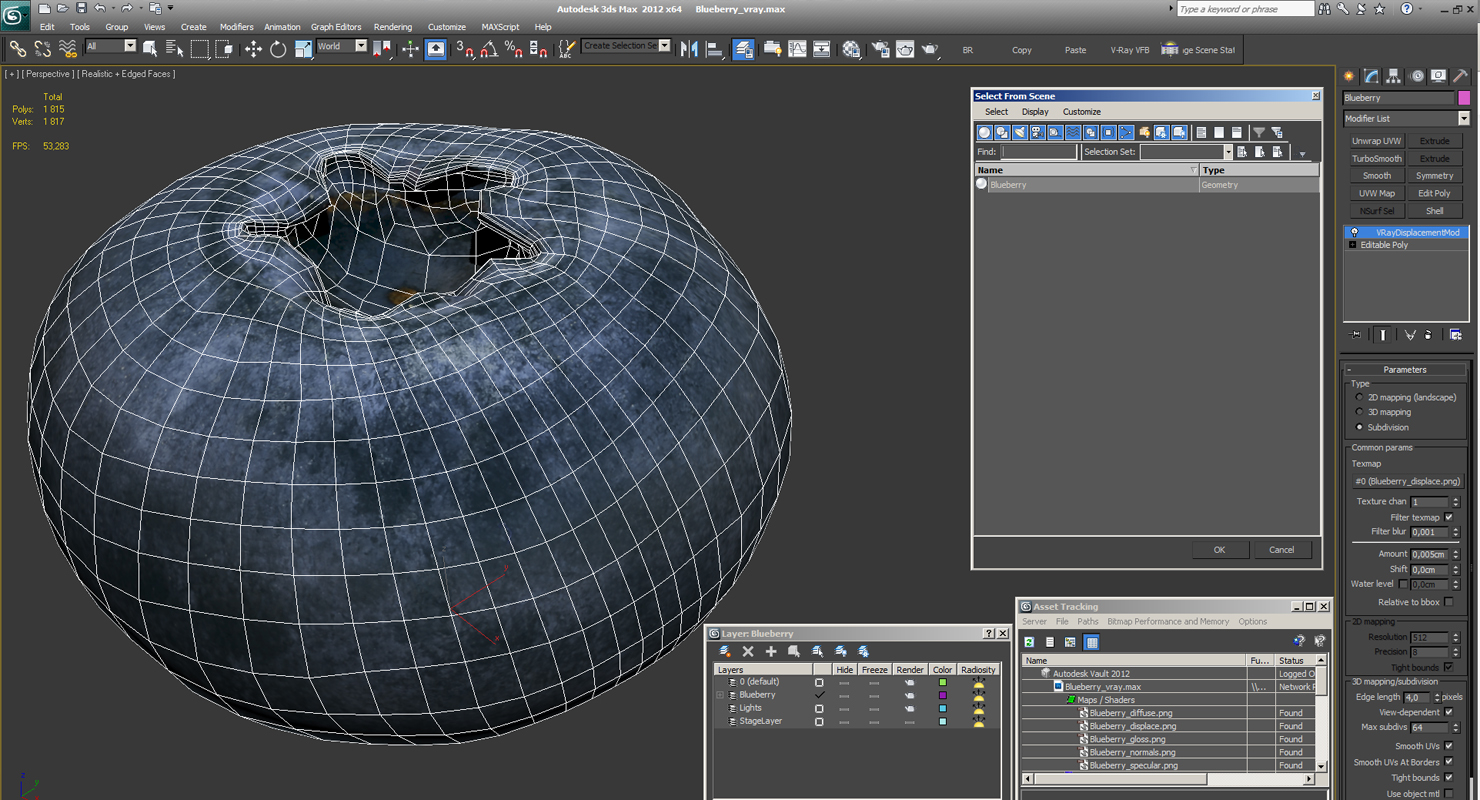Click the funnel filter icon in Select From Scene
Screen dimensions: 1480x800
coord(1259,132)
